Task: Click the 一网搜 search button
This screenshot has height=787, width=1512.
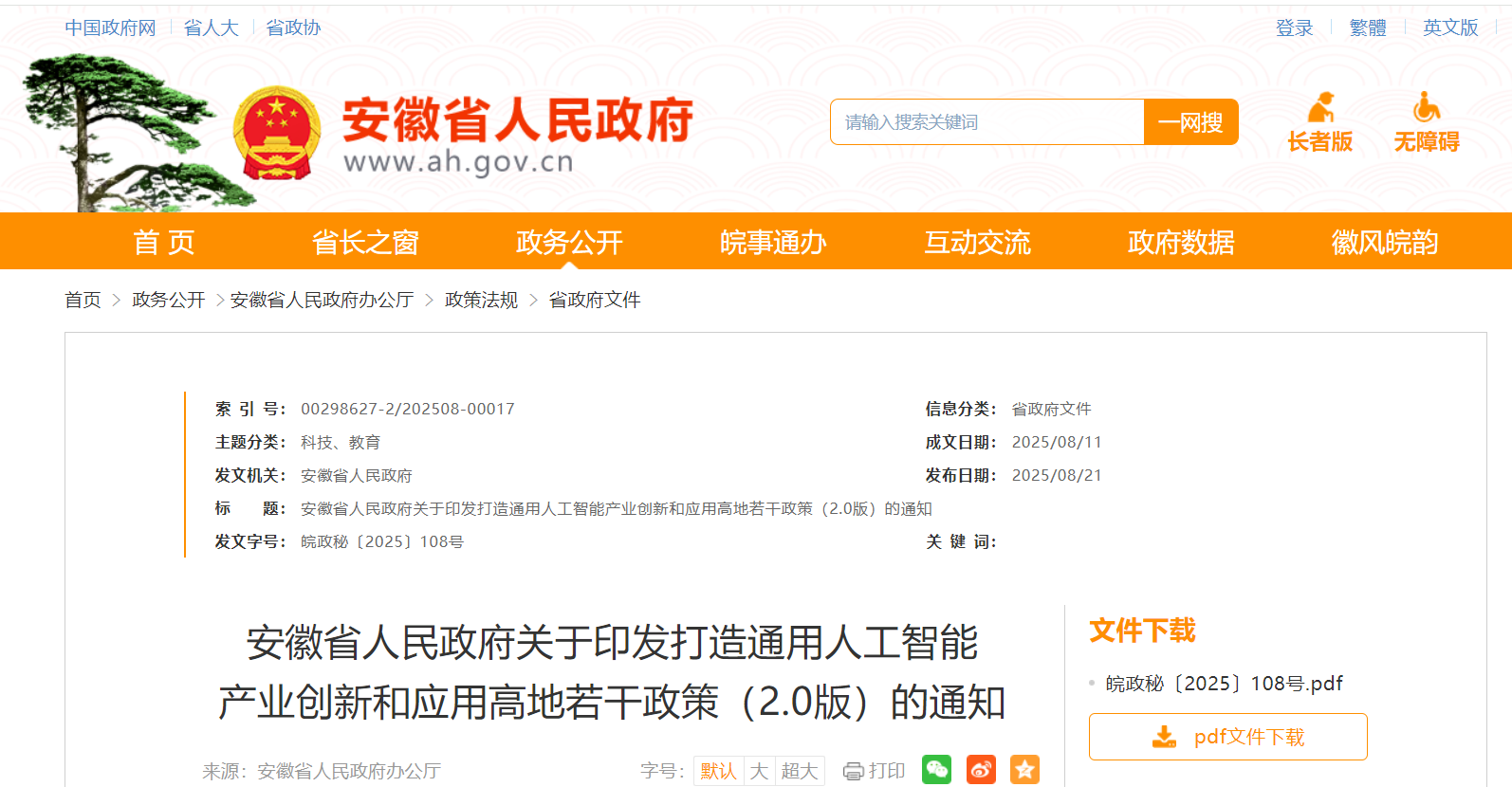Action: [x=1191, y=122]
